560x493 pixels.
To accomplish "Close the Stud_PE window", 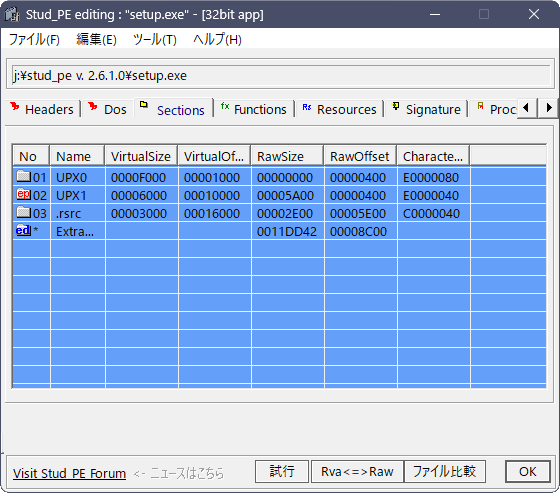I will [x=534, y=14].
